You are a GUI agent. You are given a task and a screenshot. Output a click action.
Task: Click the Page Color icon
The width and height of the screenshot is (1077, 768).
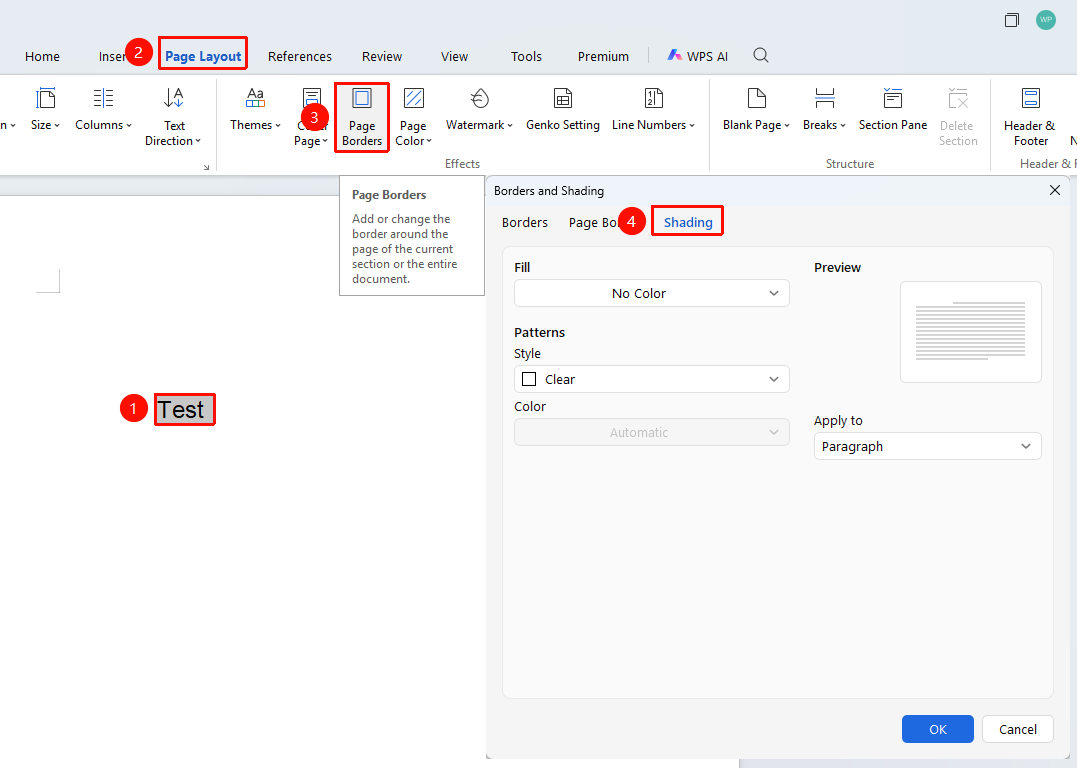[413, 98]
